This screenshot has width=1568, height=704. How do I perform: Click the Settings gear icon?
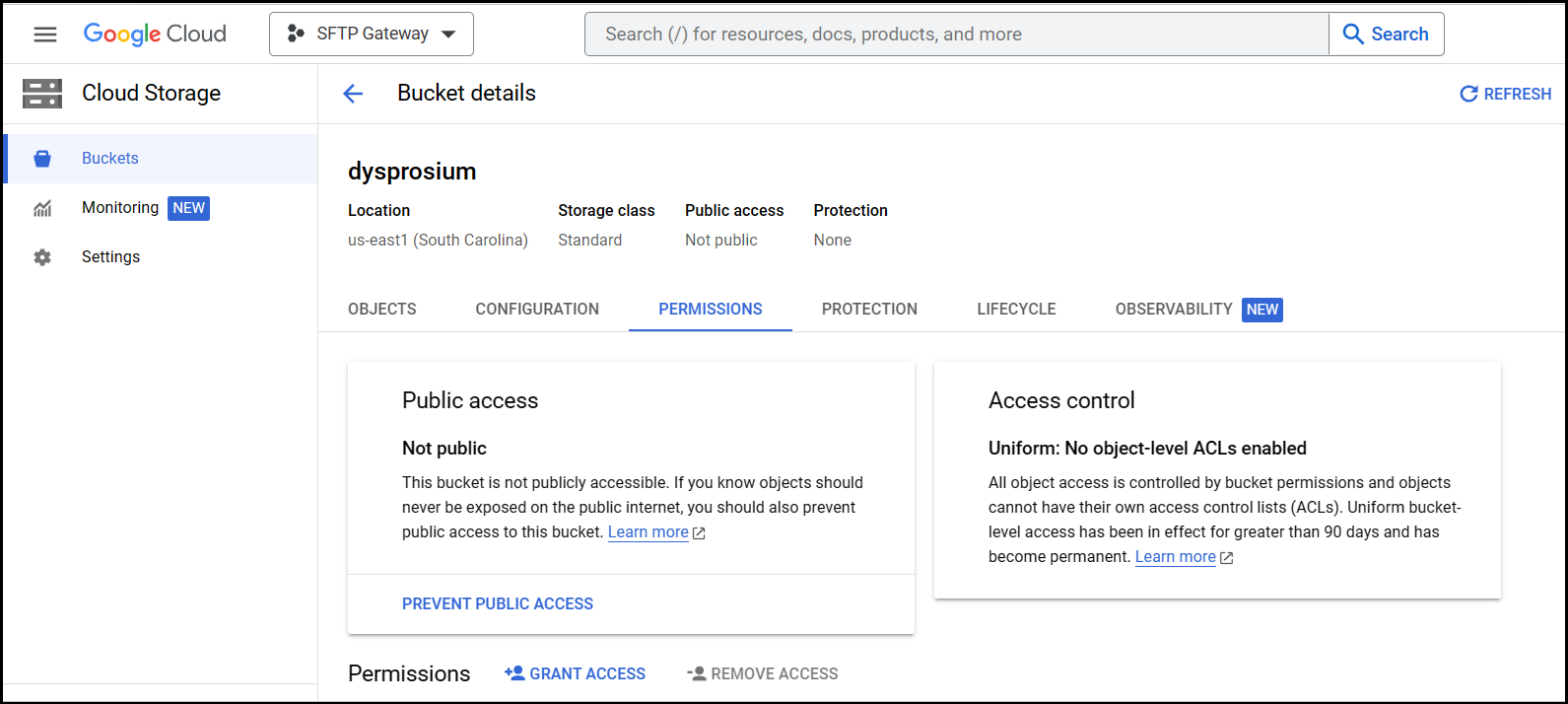pyautogui.click(x=42, y=257)
